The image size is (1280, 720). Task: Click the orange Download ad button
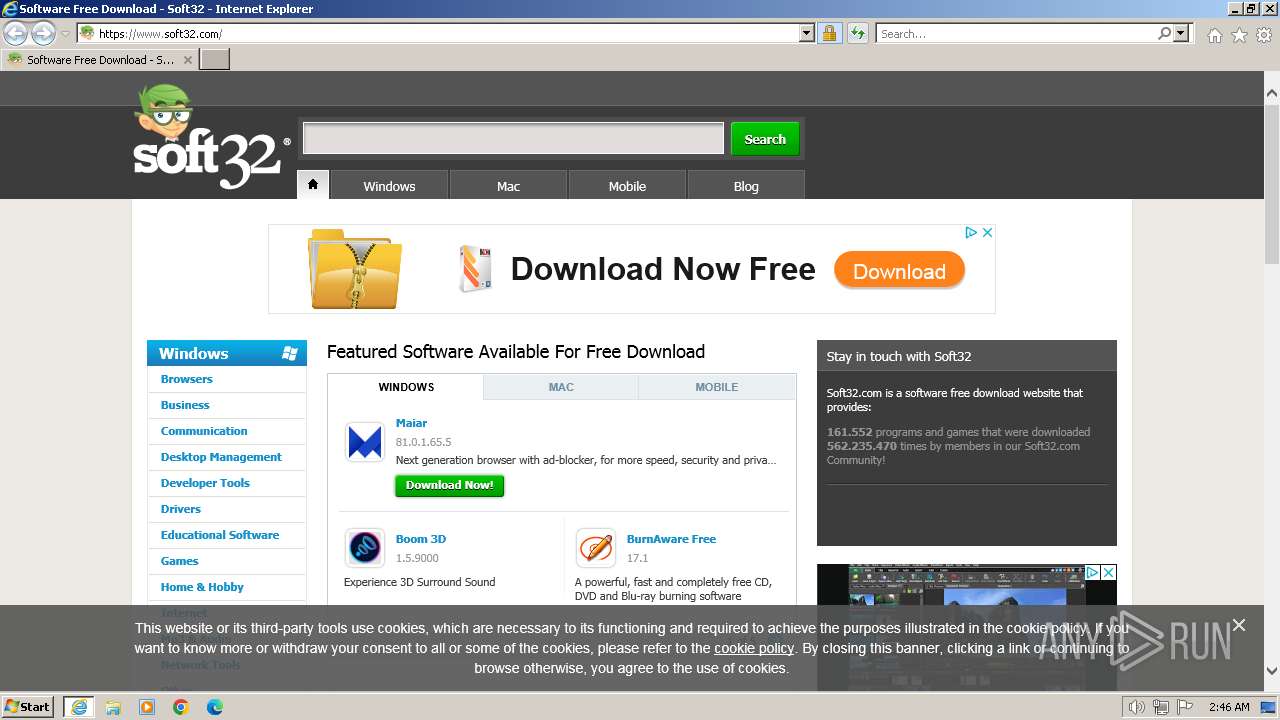click(x=899, y=271)
